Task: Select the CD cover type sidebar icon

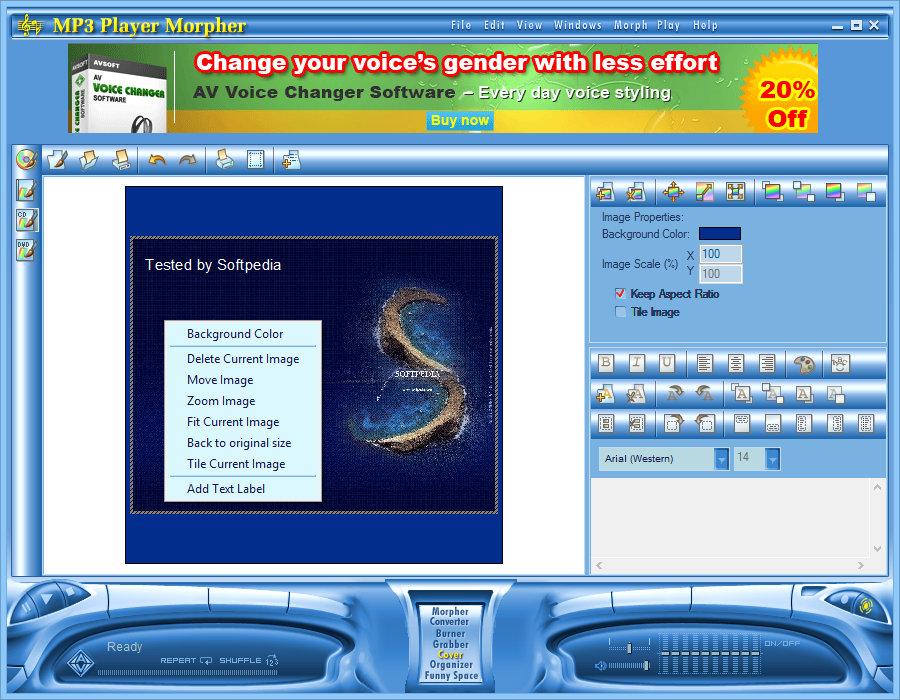Action: click(26, 220)
